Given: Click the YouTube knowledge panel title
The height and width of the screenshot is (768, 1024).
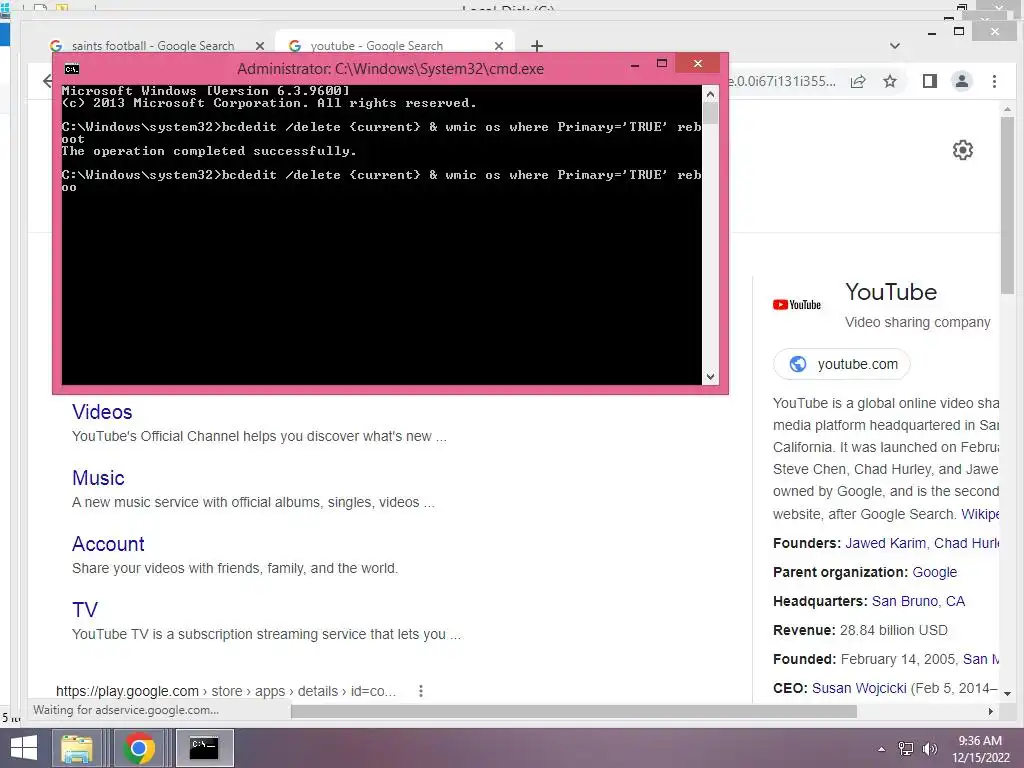Looking at the screenshot, I should point(891,292).
